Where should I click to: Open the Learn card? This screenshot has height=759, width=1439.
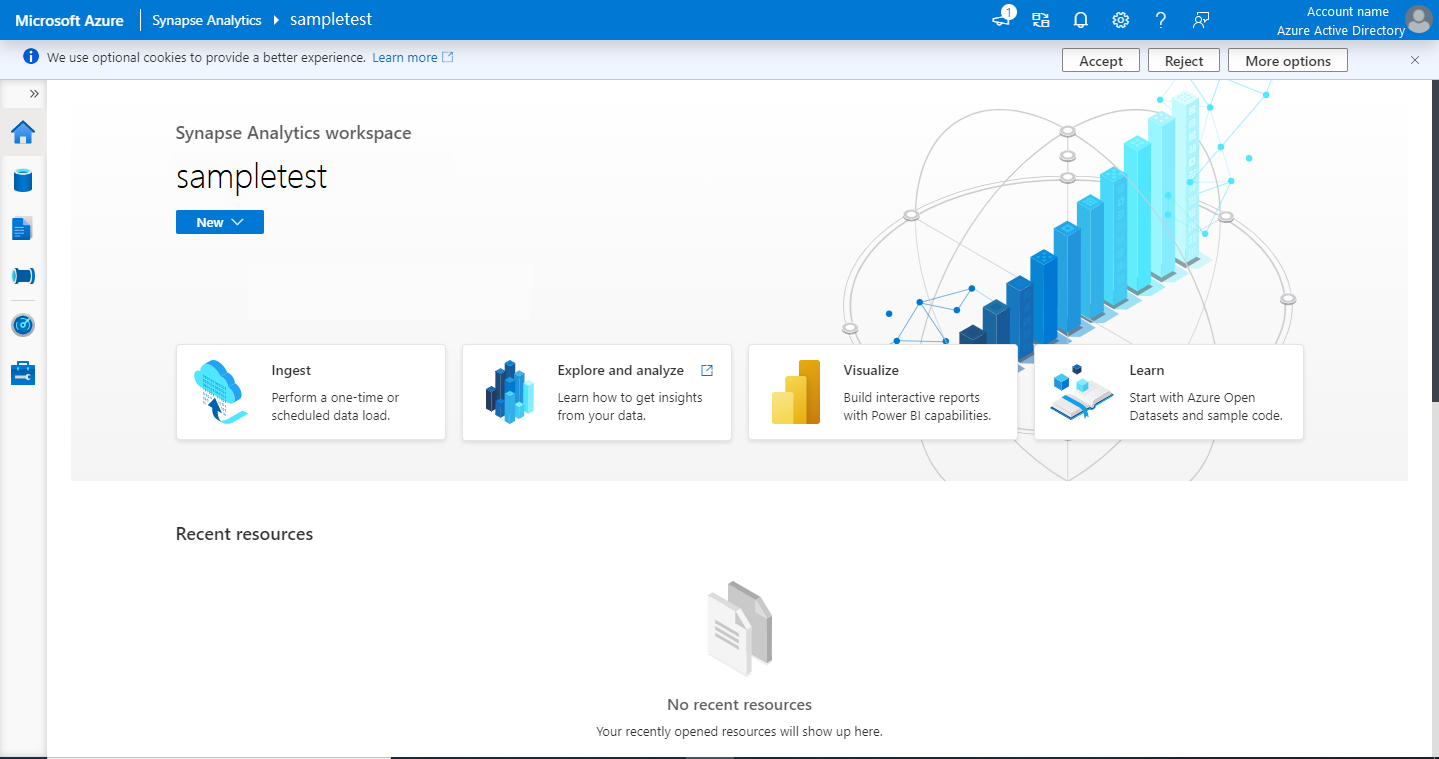pyautogui.click(x=1169, y=392)
